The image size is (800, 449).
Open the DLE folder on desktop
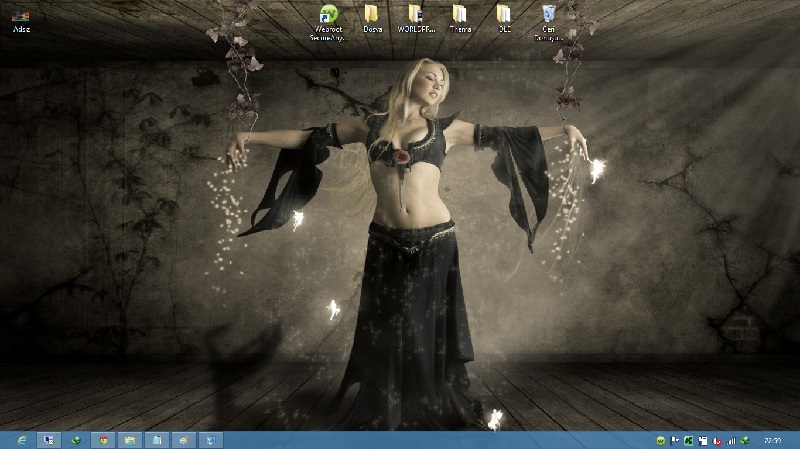click(504, 16)
